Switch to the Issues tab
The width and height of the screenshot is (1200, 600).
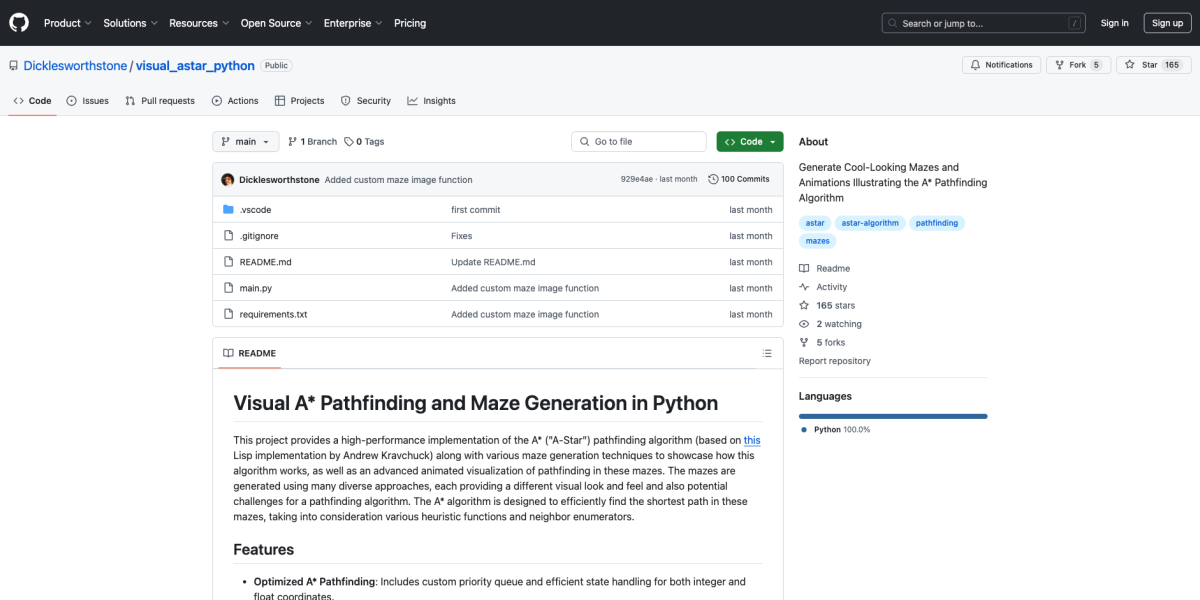88,101
